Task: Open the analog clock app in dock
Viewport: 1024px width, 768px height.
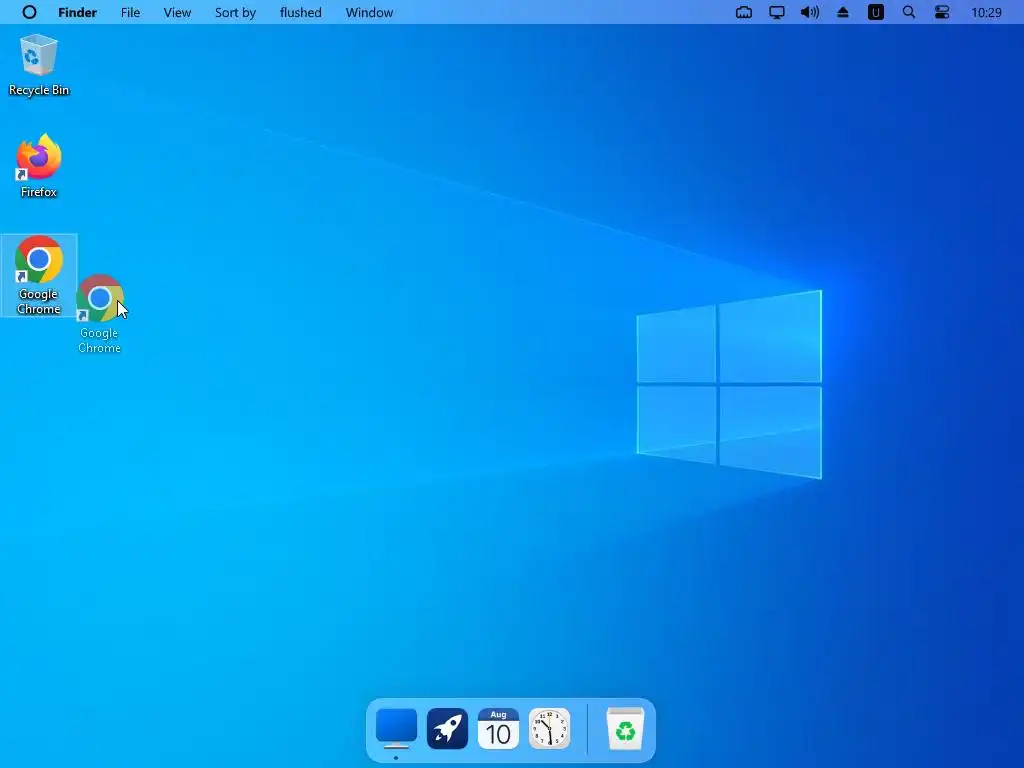Action: 549,728
